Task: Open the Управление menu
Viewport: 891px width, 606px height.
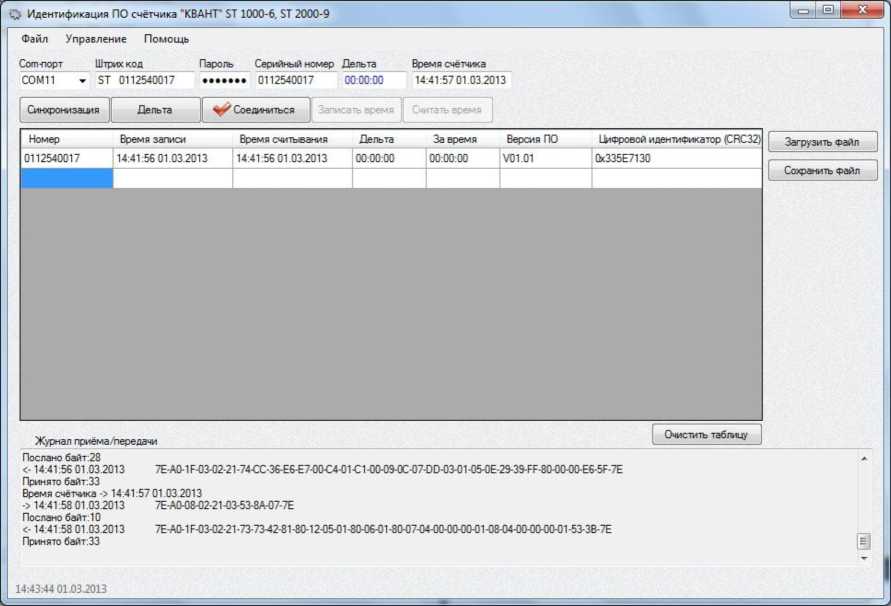Action: coord(96,39)
